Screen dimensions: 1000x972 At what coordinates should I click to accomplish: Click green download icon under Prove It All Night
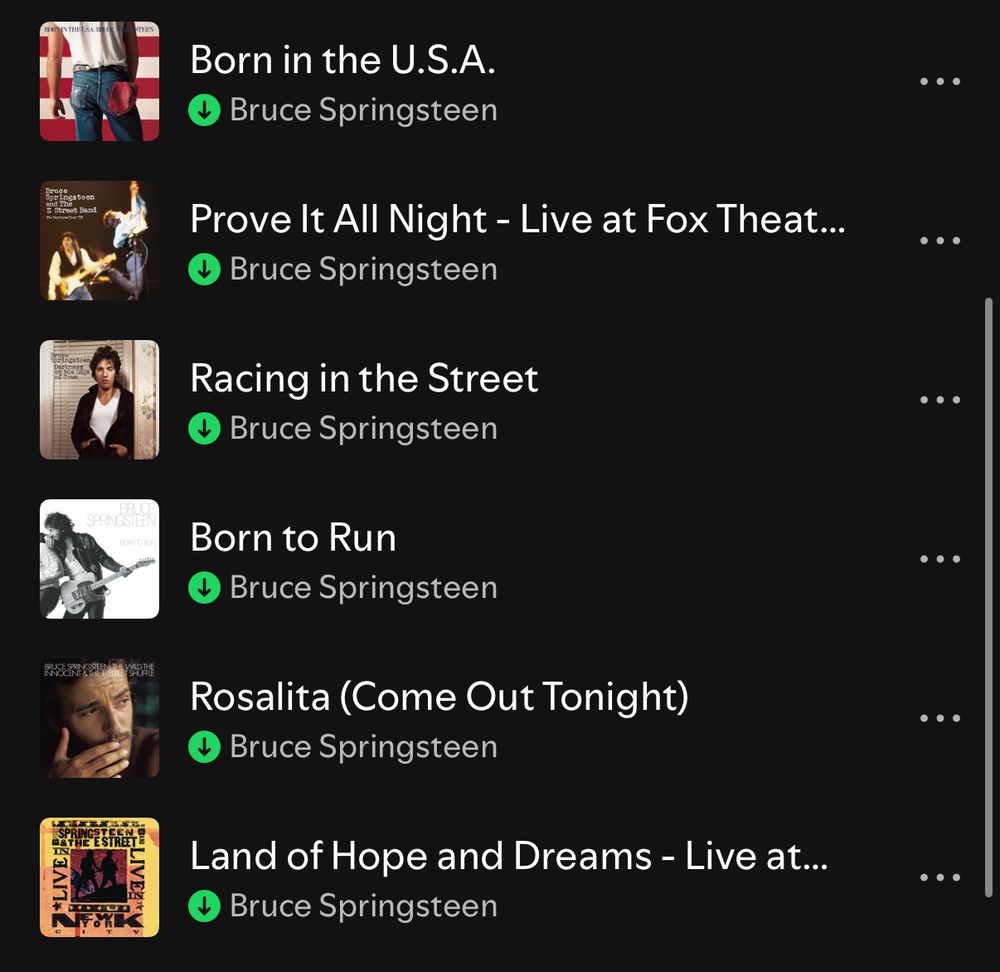(205, 269)
